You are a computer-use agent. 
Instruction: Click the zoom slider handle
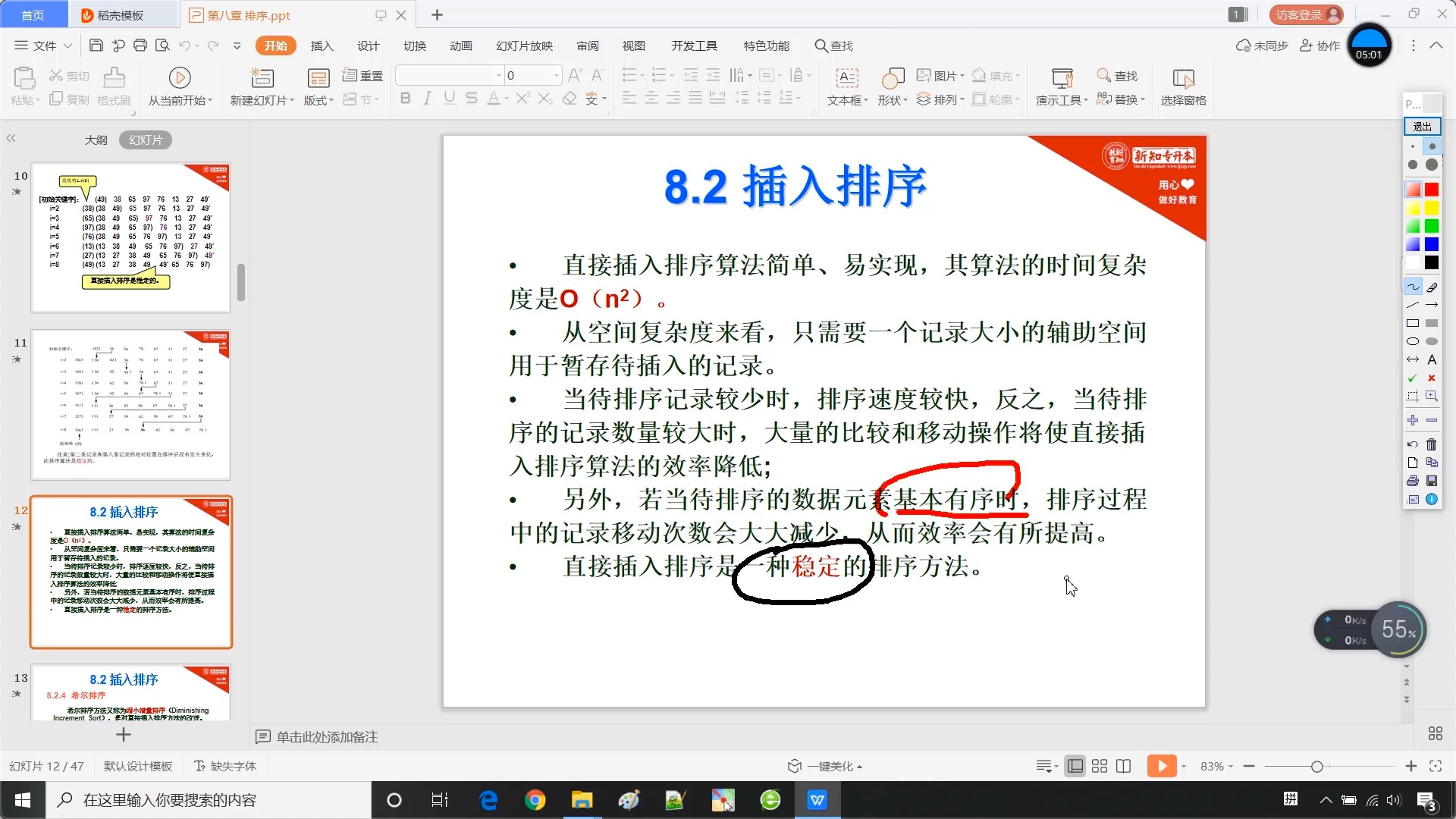click(1317, 767)
